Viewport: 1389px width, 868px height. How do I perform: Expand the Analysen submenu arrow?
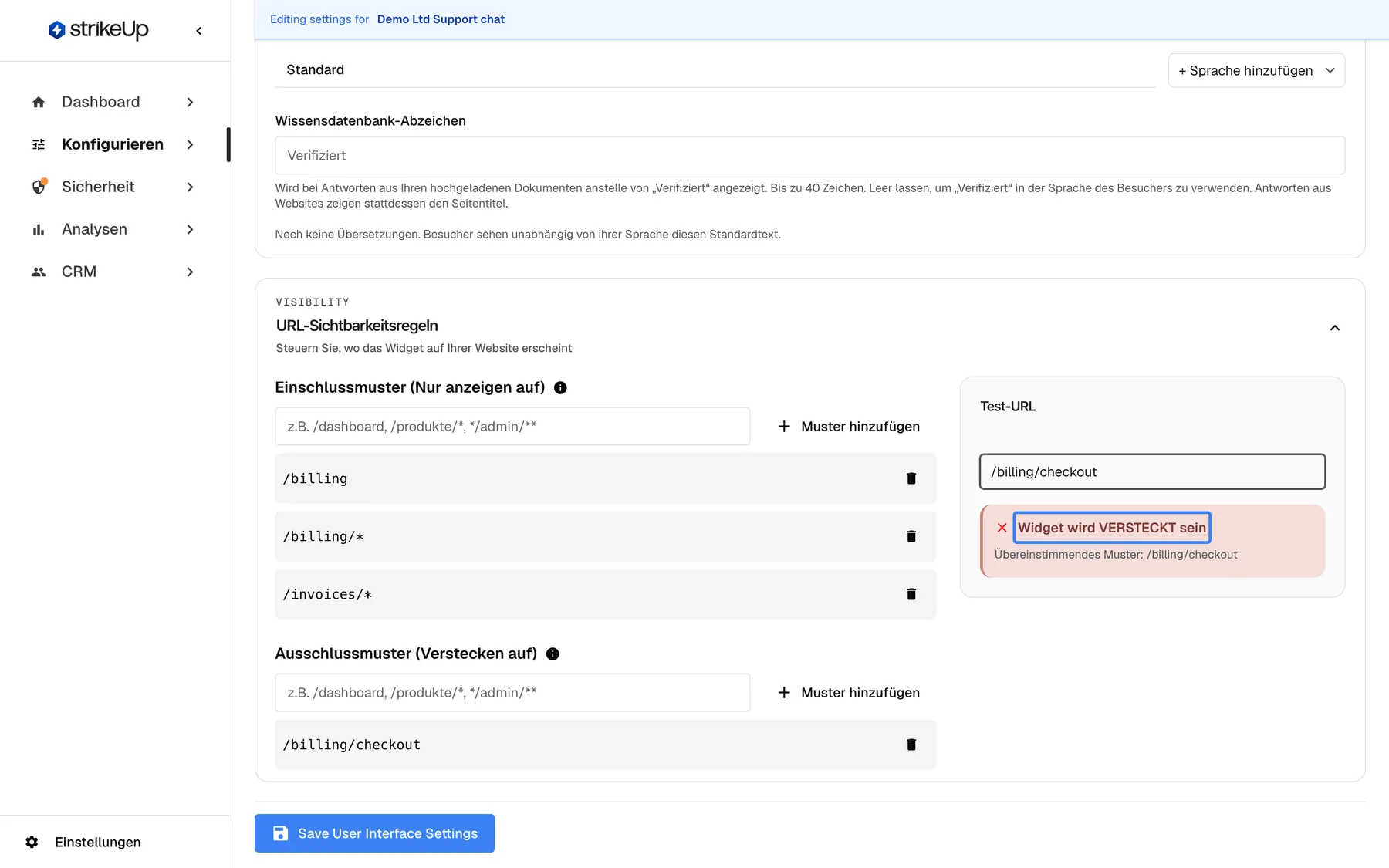pyautogui.click(x=190, y=230)
